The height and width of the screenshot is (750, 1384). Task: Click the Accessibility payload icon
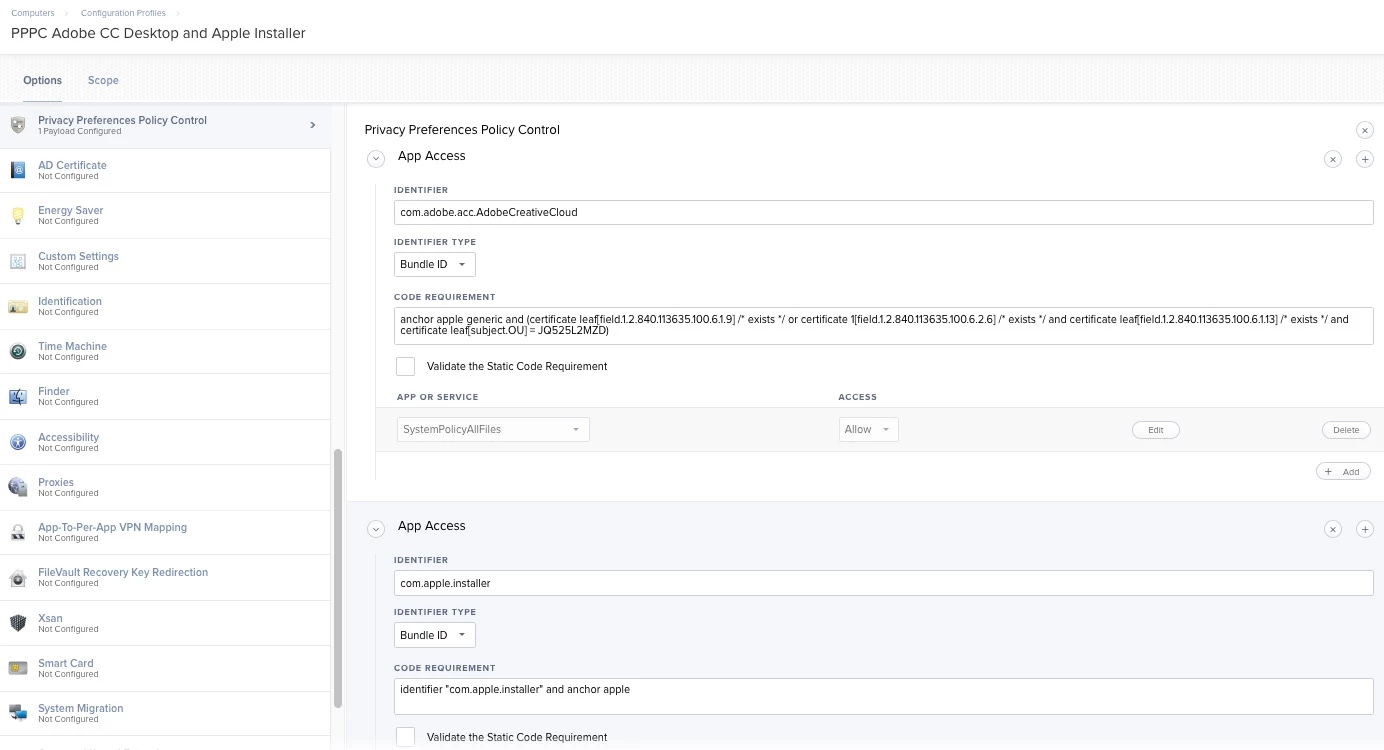[x=18, y=442]
